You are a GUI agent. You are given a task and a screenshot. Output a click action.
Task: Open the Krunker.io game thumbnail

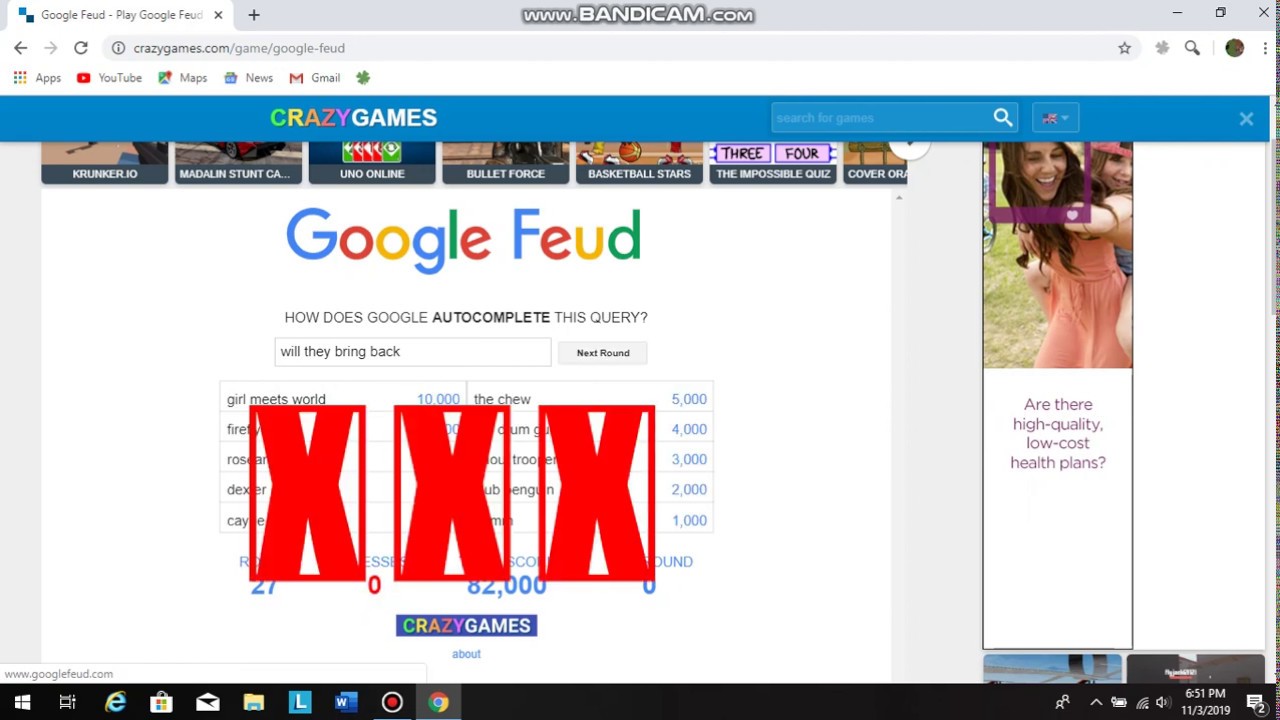pyautogui.click(x=104, y=162)
